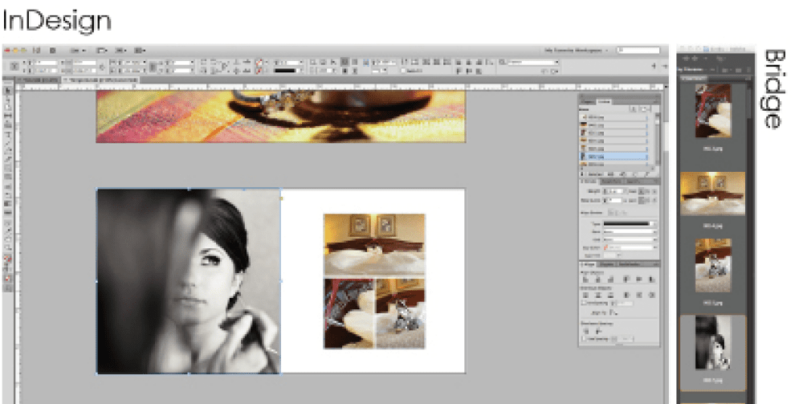
Task: Open the workspace switcher dropdown
Action: click(576, 50)
